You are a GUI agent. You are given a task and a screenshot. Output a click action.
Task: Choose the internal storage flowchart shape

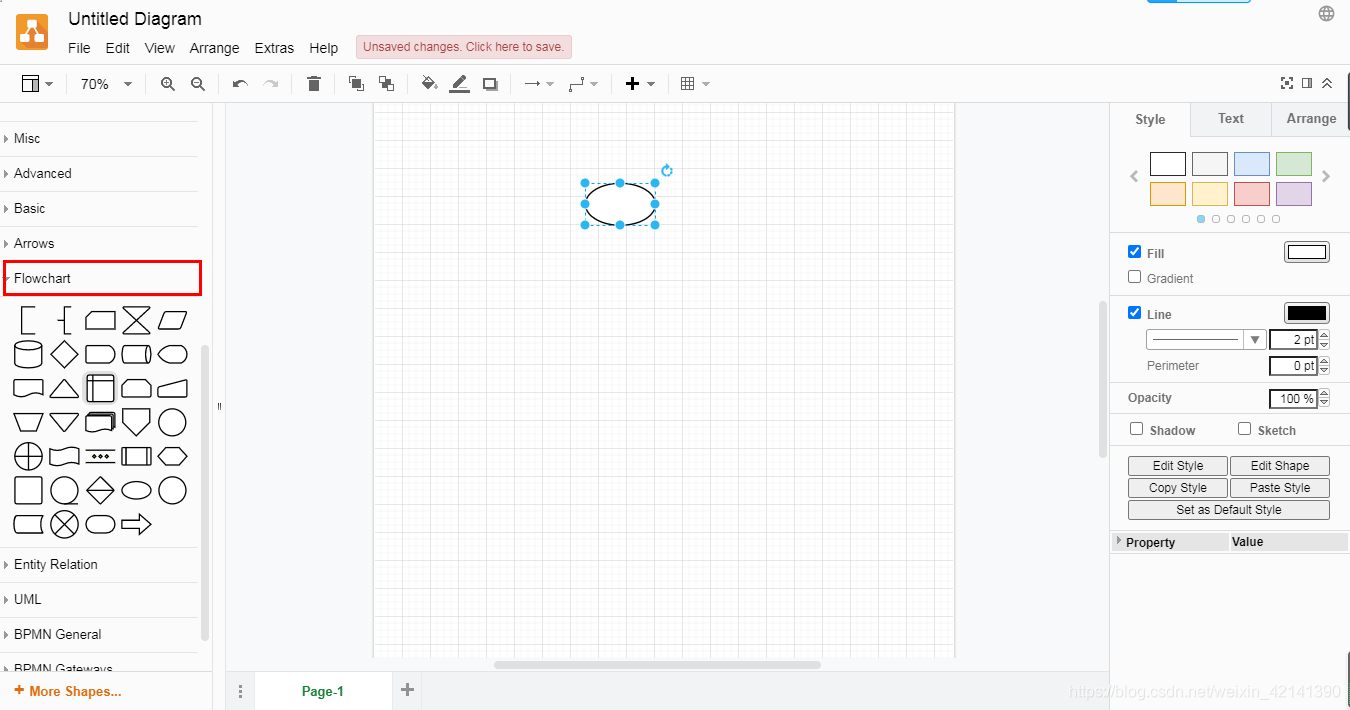pyautogui.click(x=100, y=388)
